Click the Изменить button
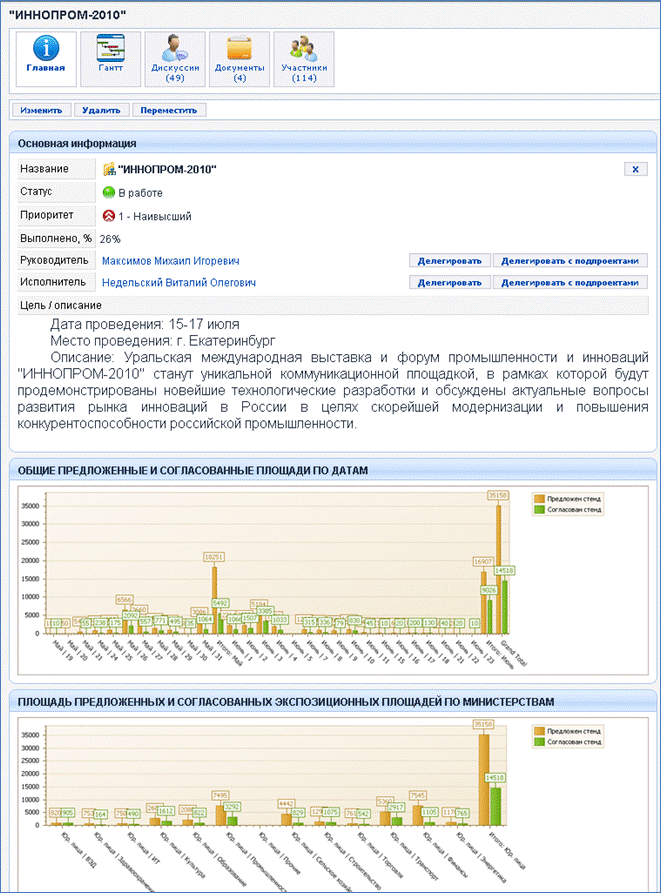 click(x=42, y=110)
